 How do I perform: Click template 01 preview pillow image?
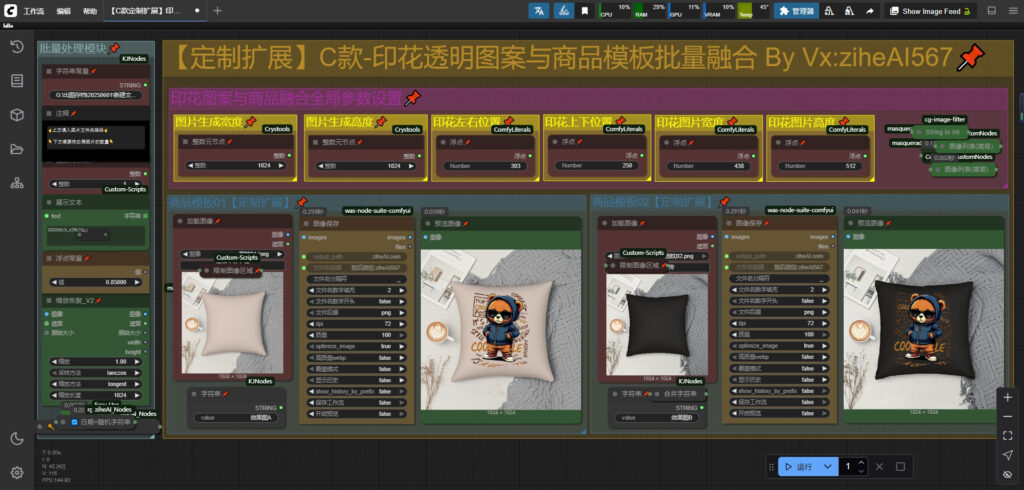point(502,329)
